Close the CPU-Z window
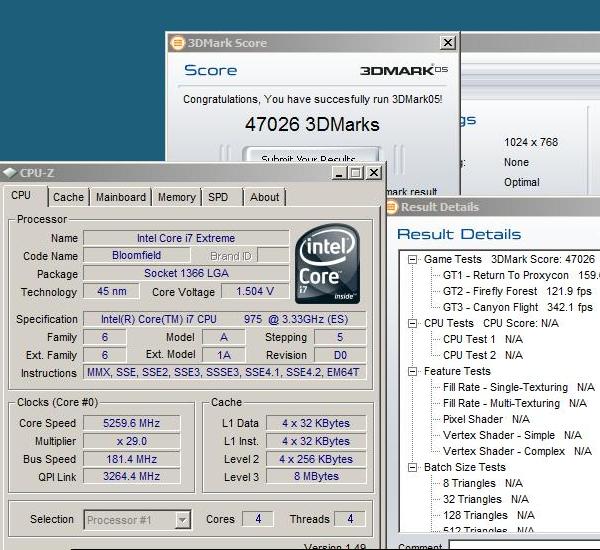This screenshot has width=600, height=550. (x=374, y=173)
